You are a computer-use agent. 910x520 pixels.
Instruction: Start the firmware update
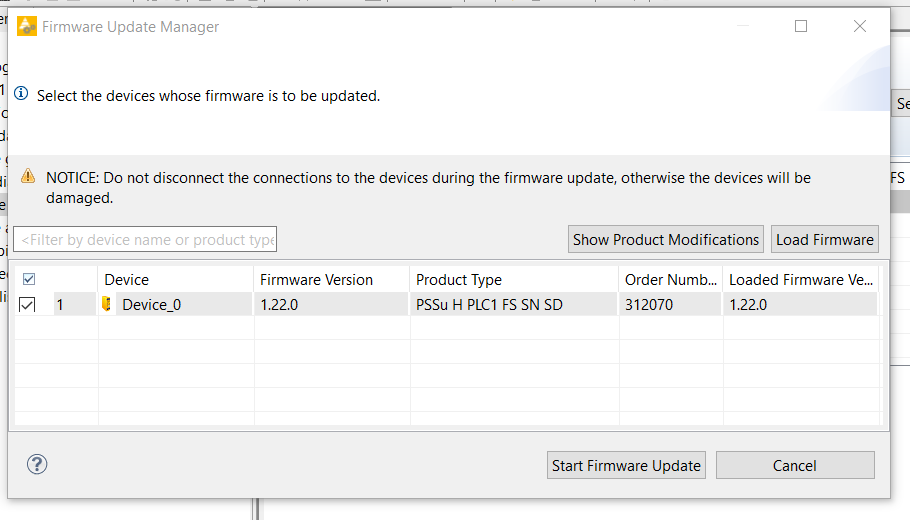click(x=626, y=465)
